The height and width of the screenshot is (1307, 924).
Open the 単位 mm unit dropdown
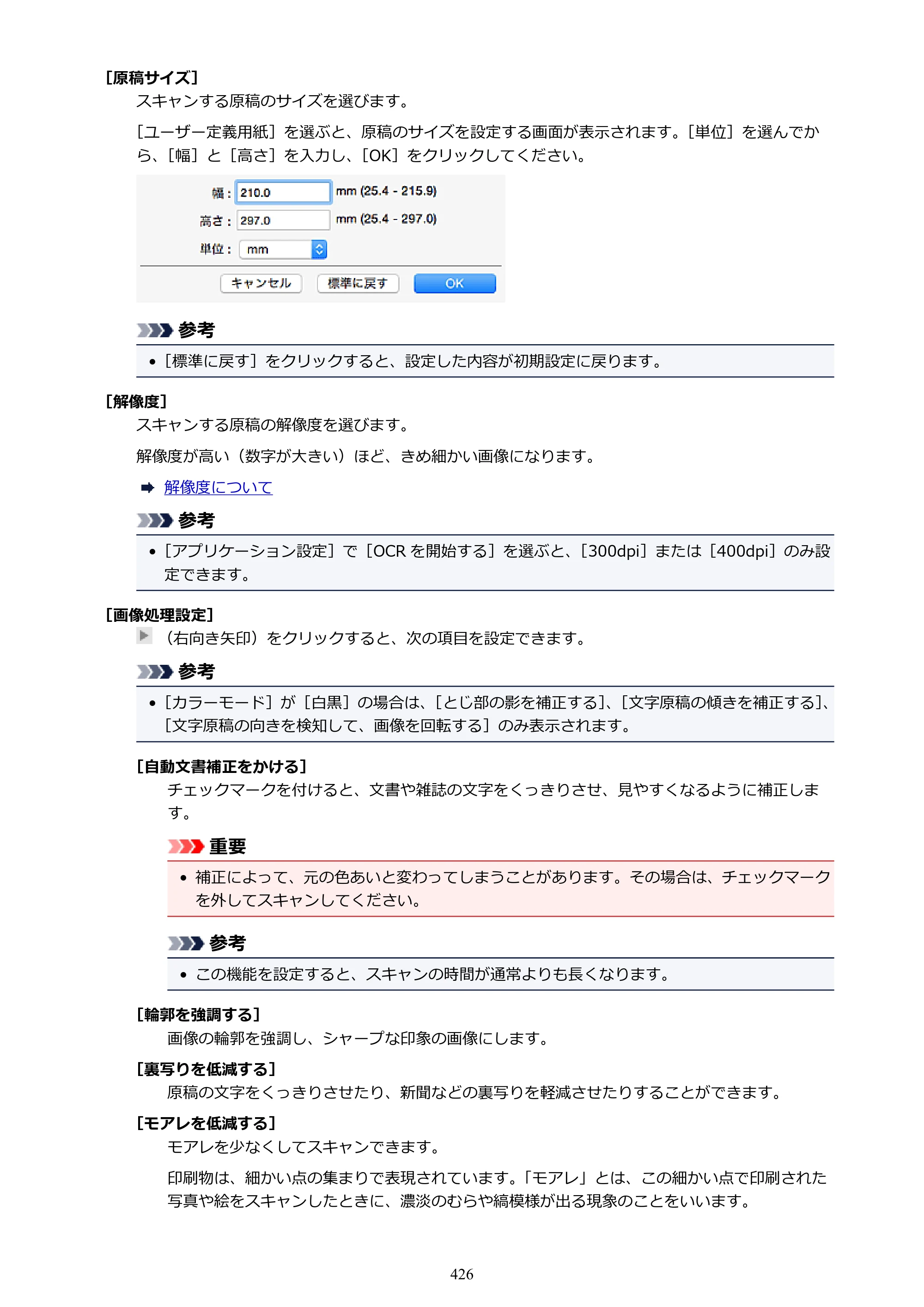pos(283,249)
